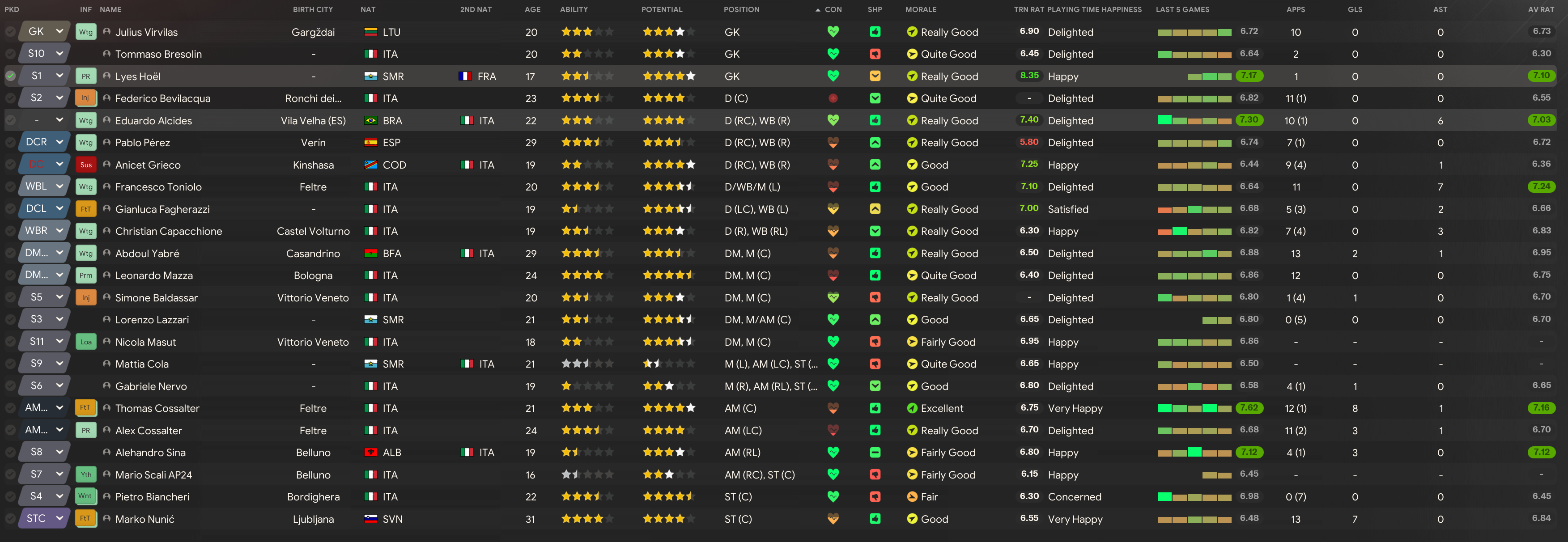Click the player info icon beside Marko Nunić
Viewport: 1568px width, 542px height.
106,519
